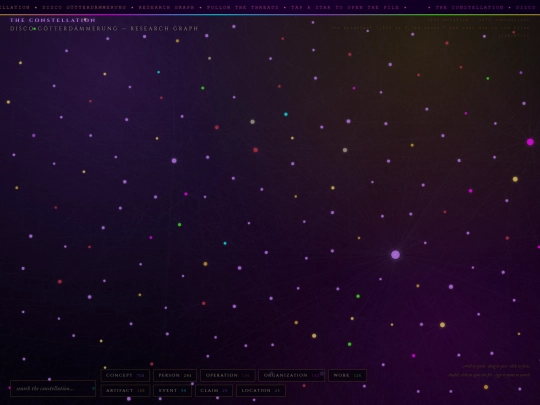Open the large magenta star at right edge
Screen dimensions: 540x405
[x=530, y=142]
